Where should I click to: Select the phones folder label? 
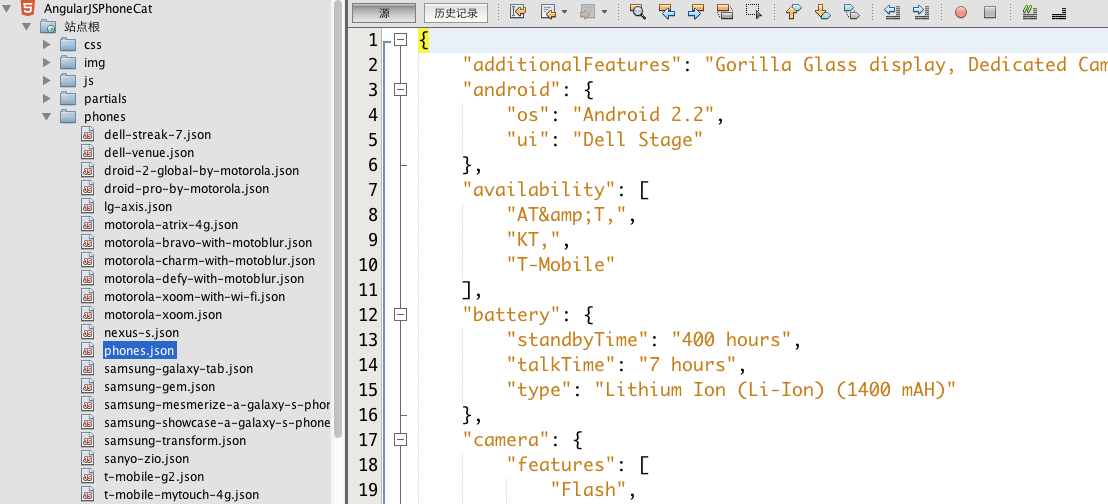pos(105,117)
